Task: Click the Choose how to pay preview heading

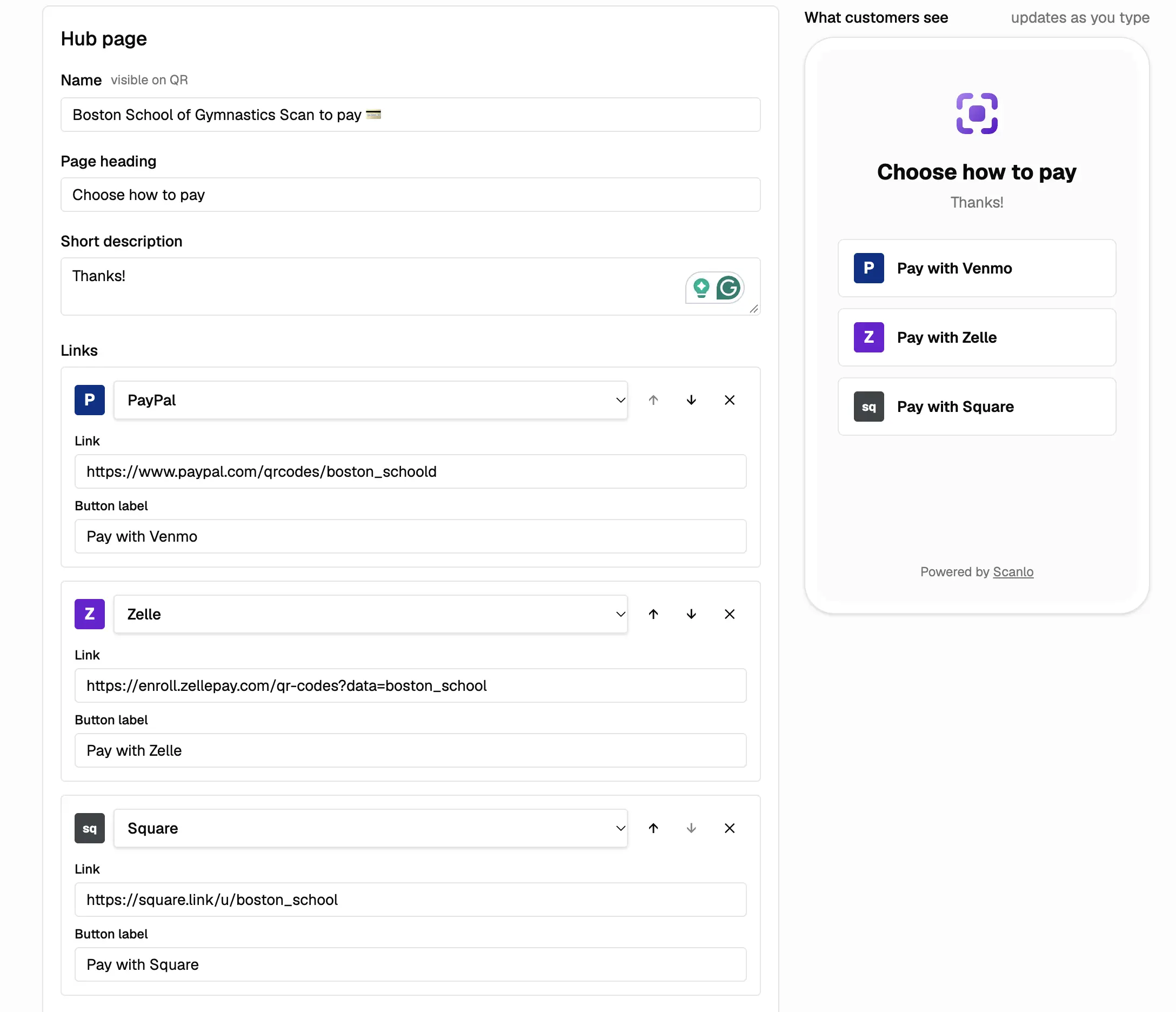Action: coord(977,172)
